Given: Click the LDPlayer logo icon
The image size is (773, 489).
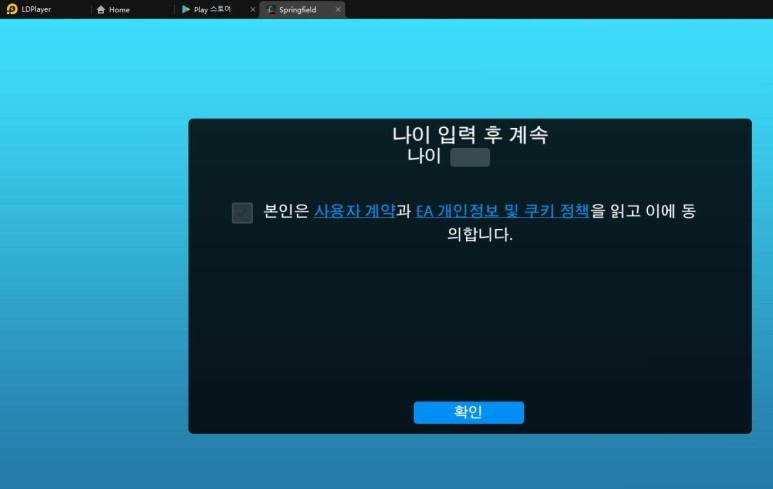Looking at the screenshot, I should click(12, 9).
